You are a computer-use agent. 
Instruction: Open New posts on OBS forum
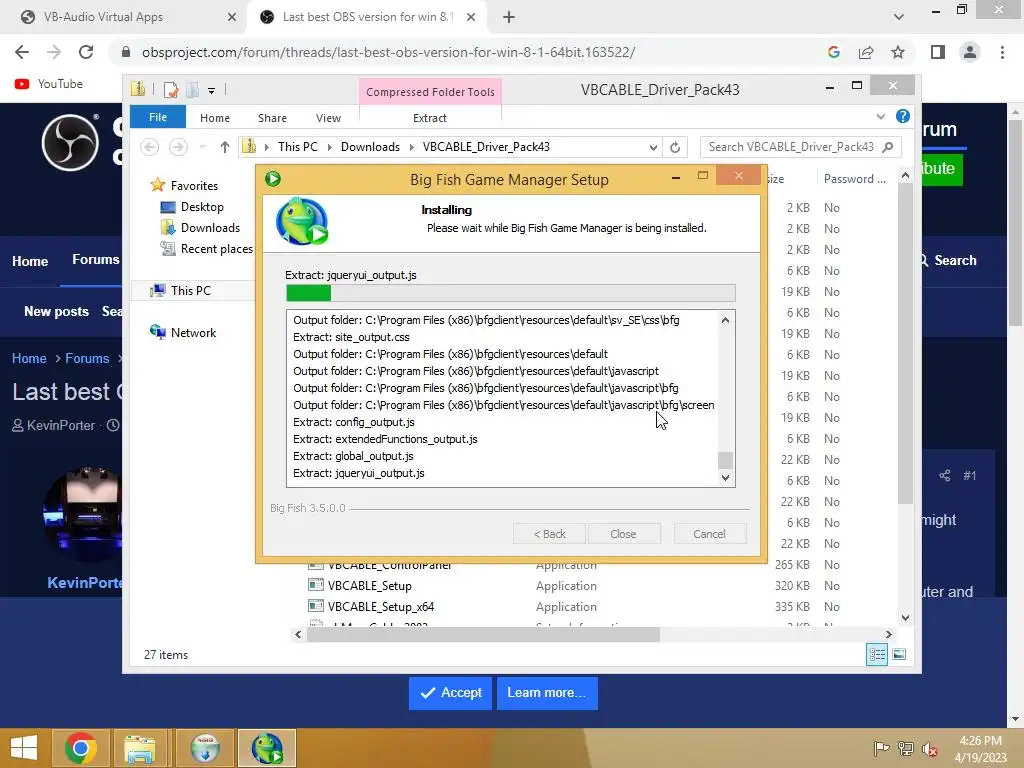point(56,312)
